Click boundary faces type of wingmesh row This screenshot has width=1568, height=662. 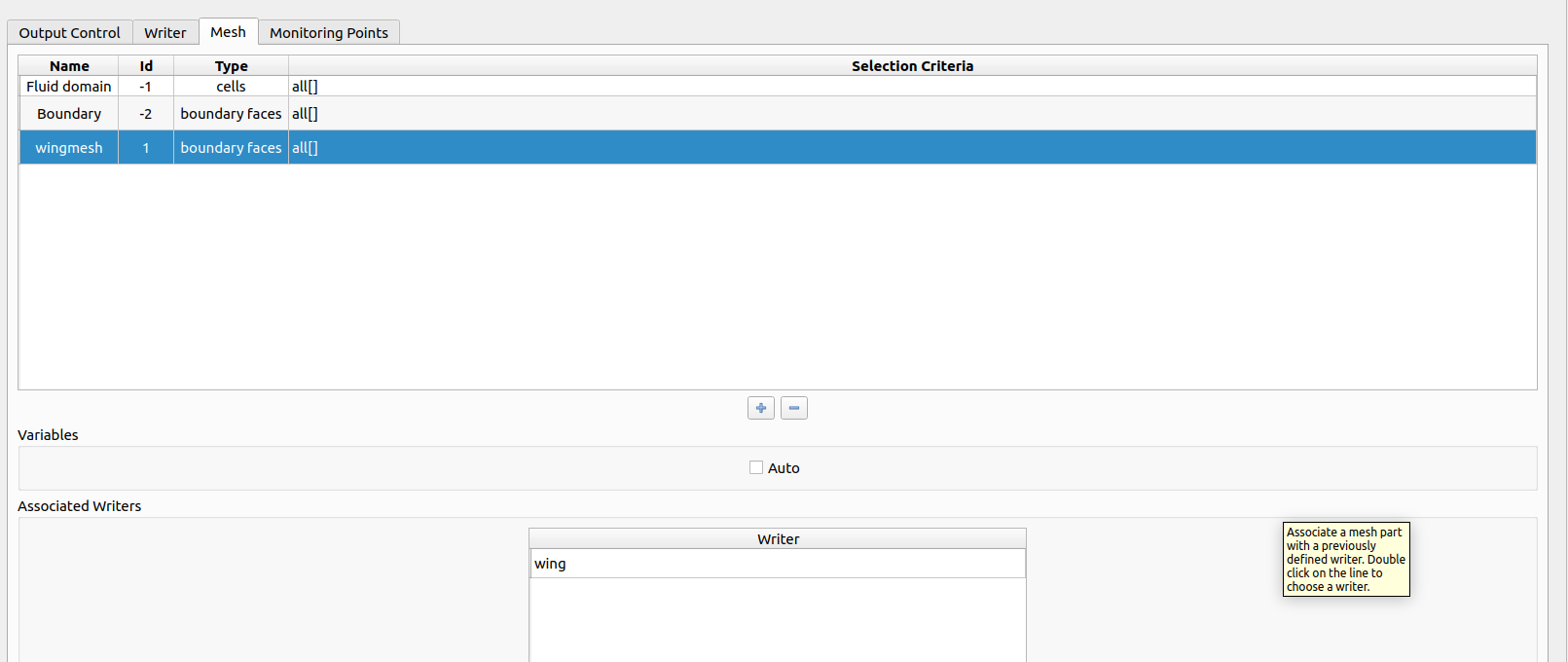click(x=231, y=148)
